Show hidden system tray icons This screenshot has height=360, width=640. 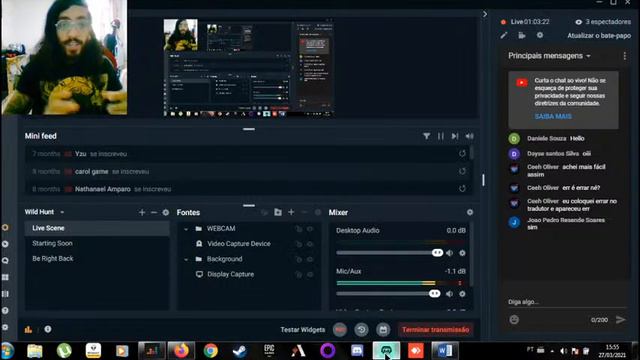[552, 351]
